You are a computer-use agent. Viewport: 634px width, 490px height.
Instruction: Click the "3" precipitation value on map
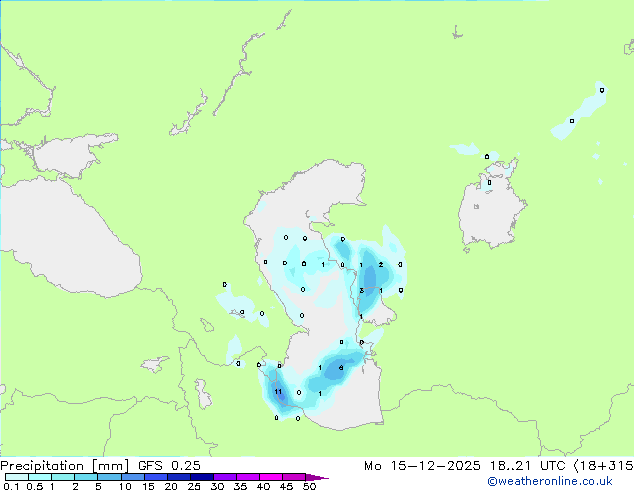point(361,290)
